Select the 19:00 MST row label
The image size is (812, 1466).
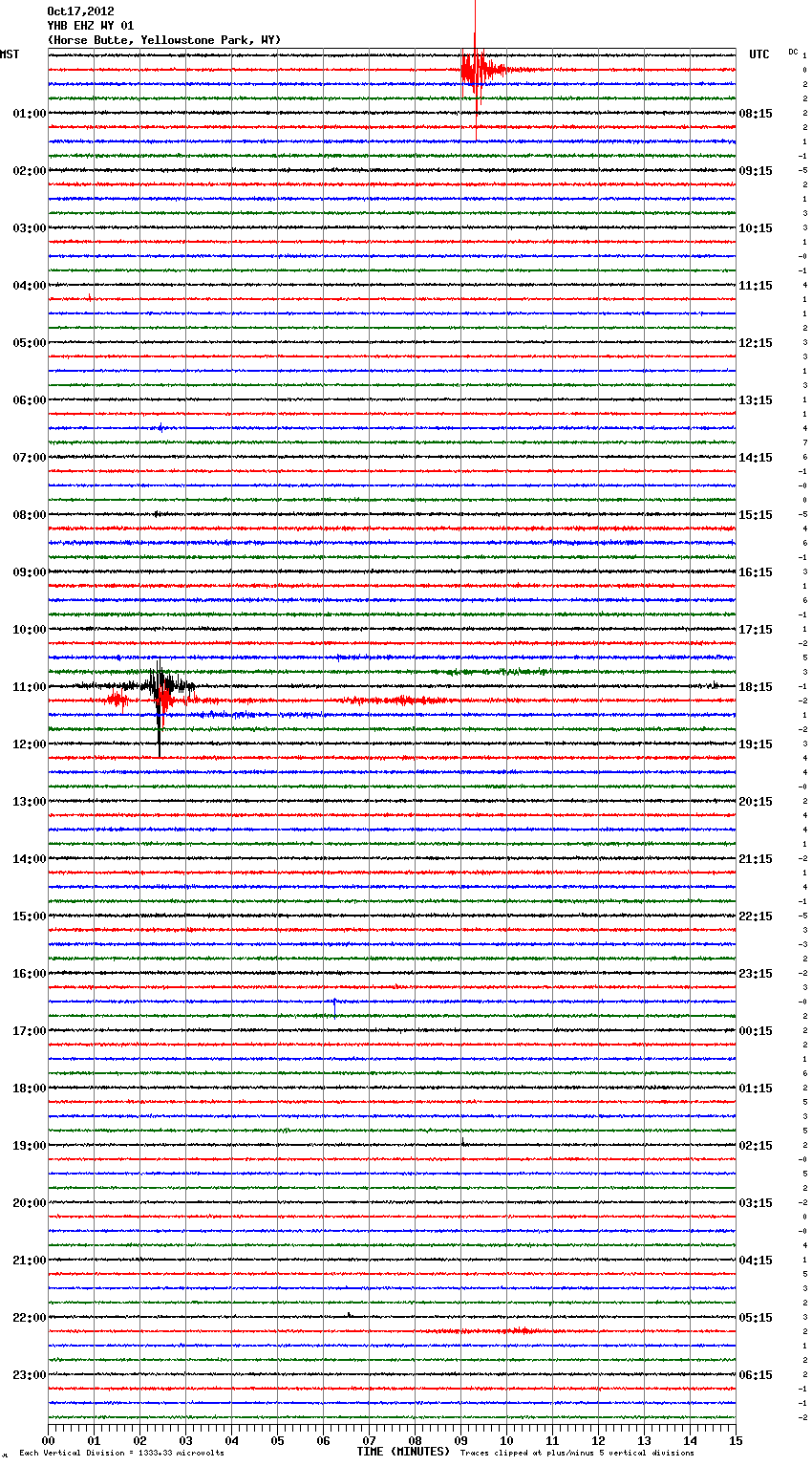(30, 1146)
